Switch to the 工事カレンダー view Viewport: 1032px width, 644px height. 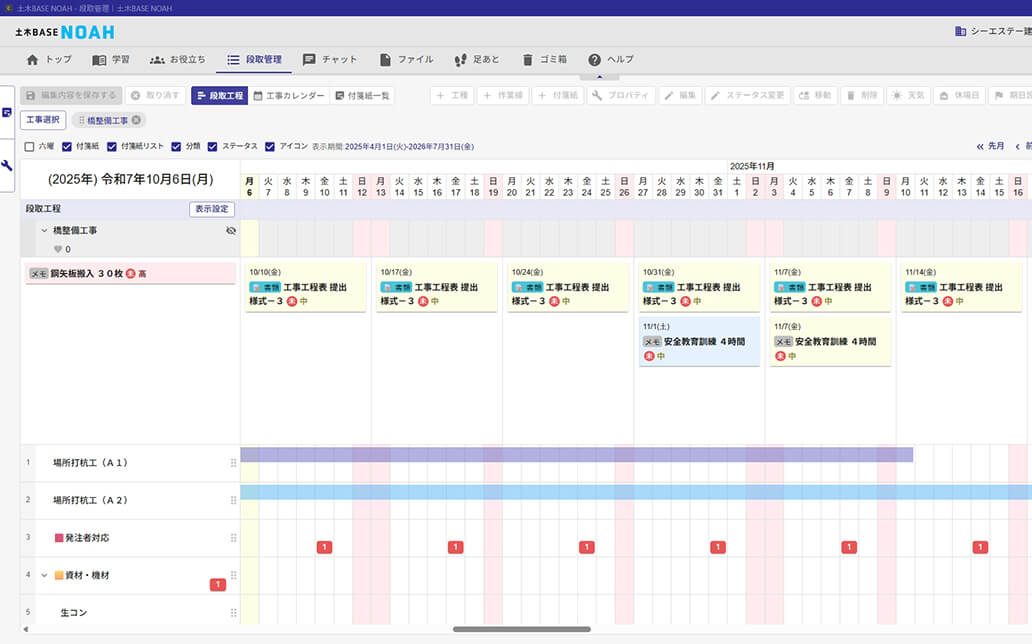[288, 96]
